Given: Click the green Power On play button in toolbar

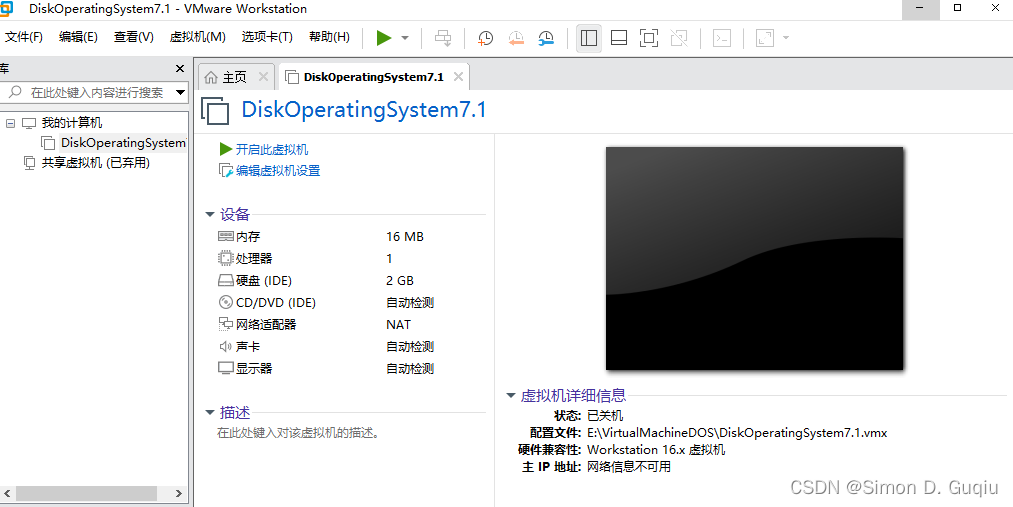Looking at the screenshot, I should 384,38.
